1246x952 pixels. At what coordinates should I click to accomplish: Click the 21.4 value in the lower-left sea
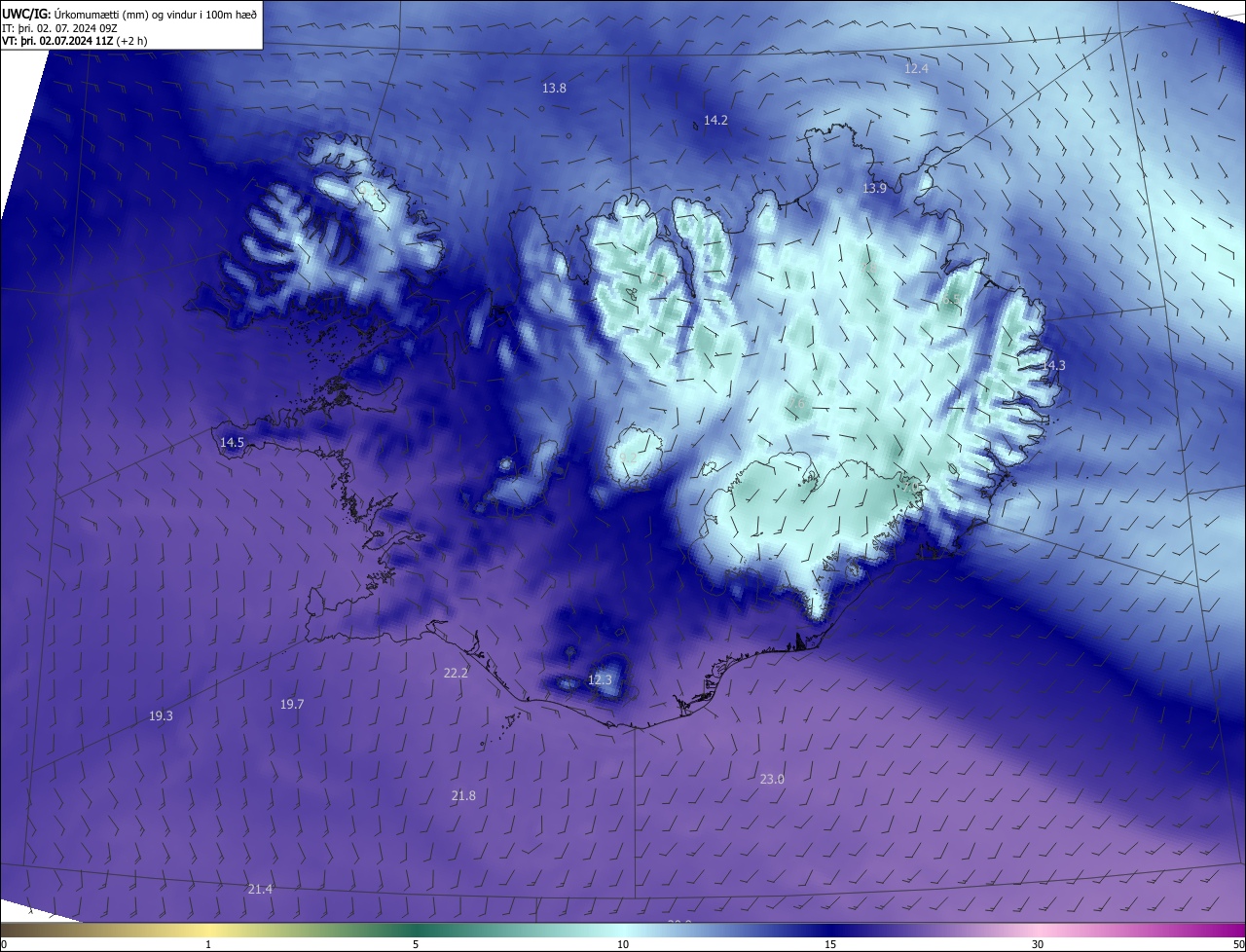pos(260,889)
